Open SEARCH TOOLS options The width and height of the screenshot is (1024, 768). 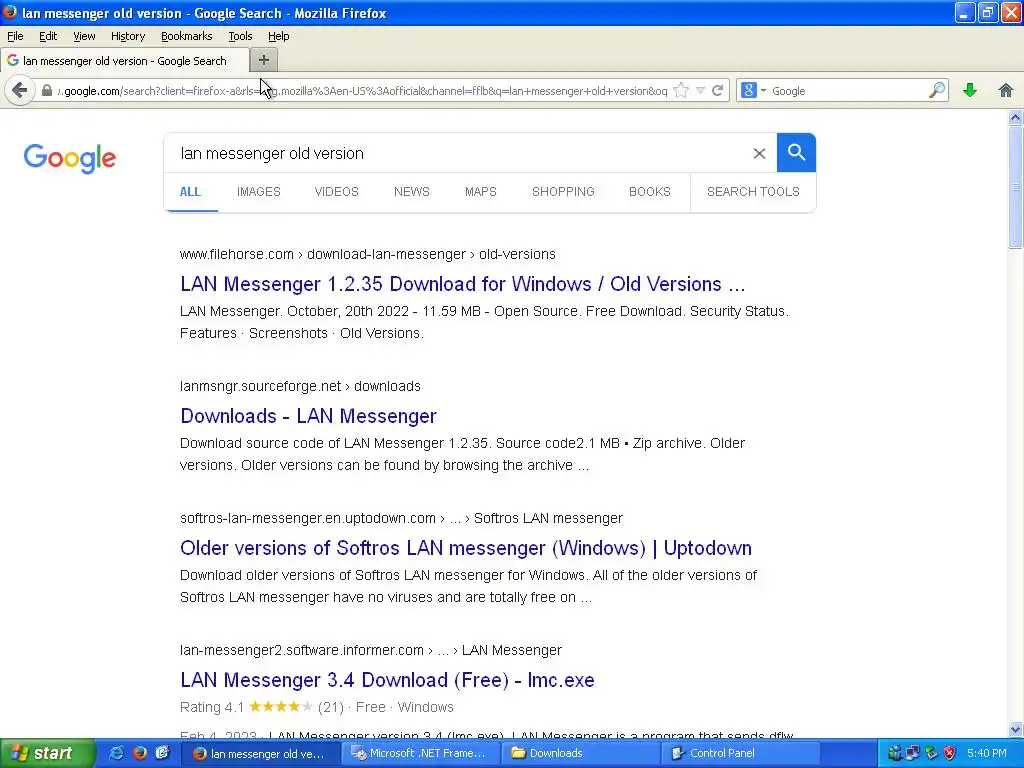[x=753, y=192]
